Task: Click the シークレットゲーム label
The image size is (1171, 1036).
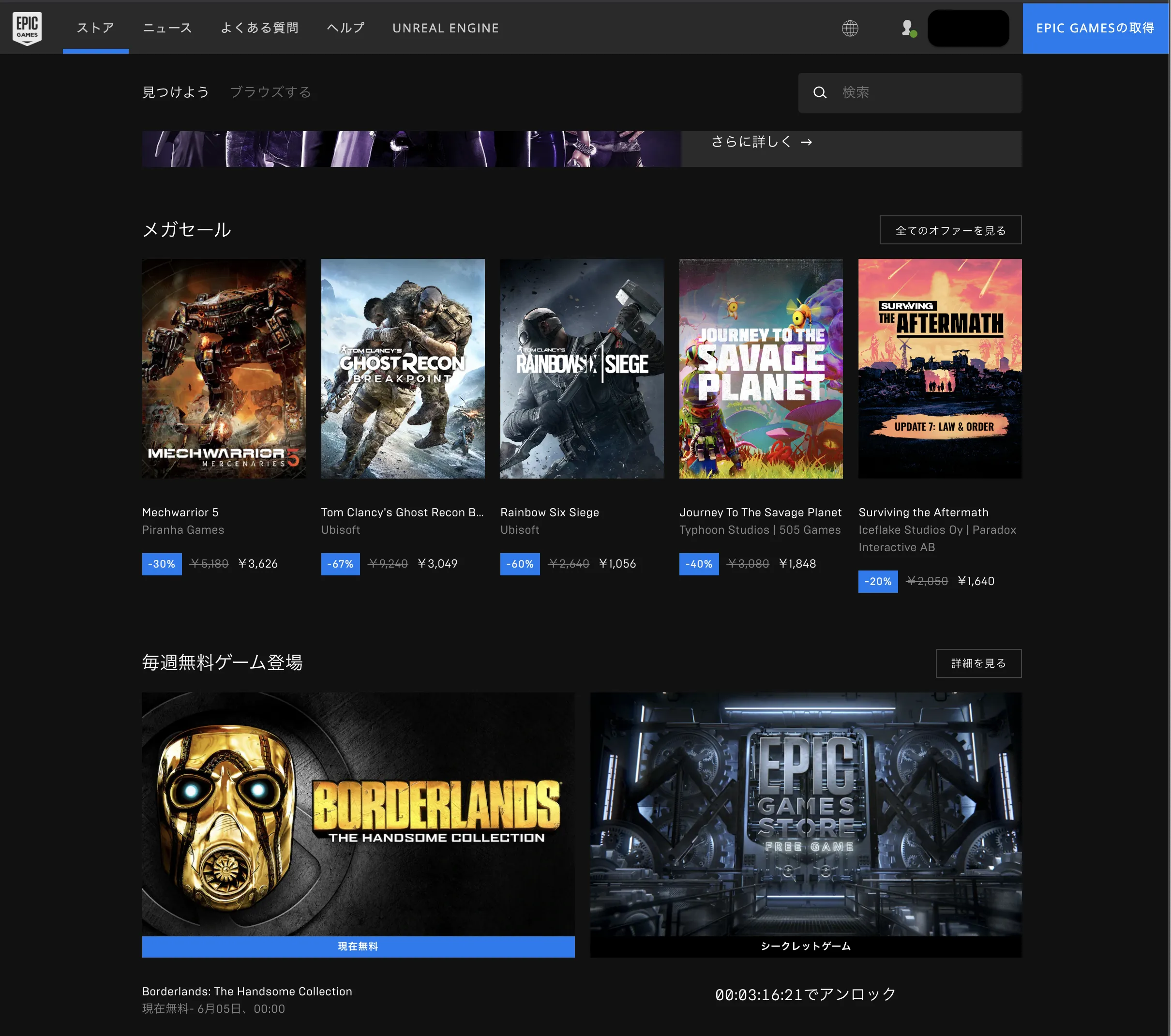Action: coord(806,946)
